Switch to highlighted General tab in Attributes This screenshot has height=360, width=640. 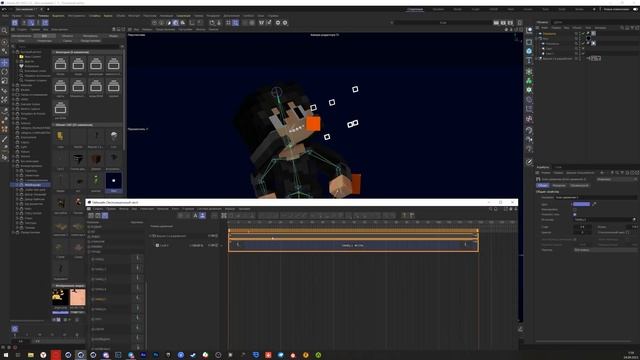pos(542,186)
